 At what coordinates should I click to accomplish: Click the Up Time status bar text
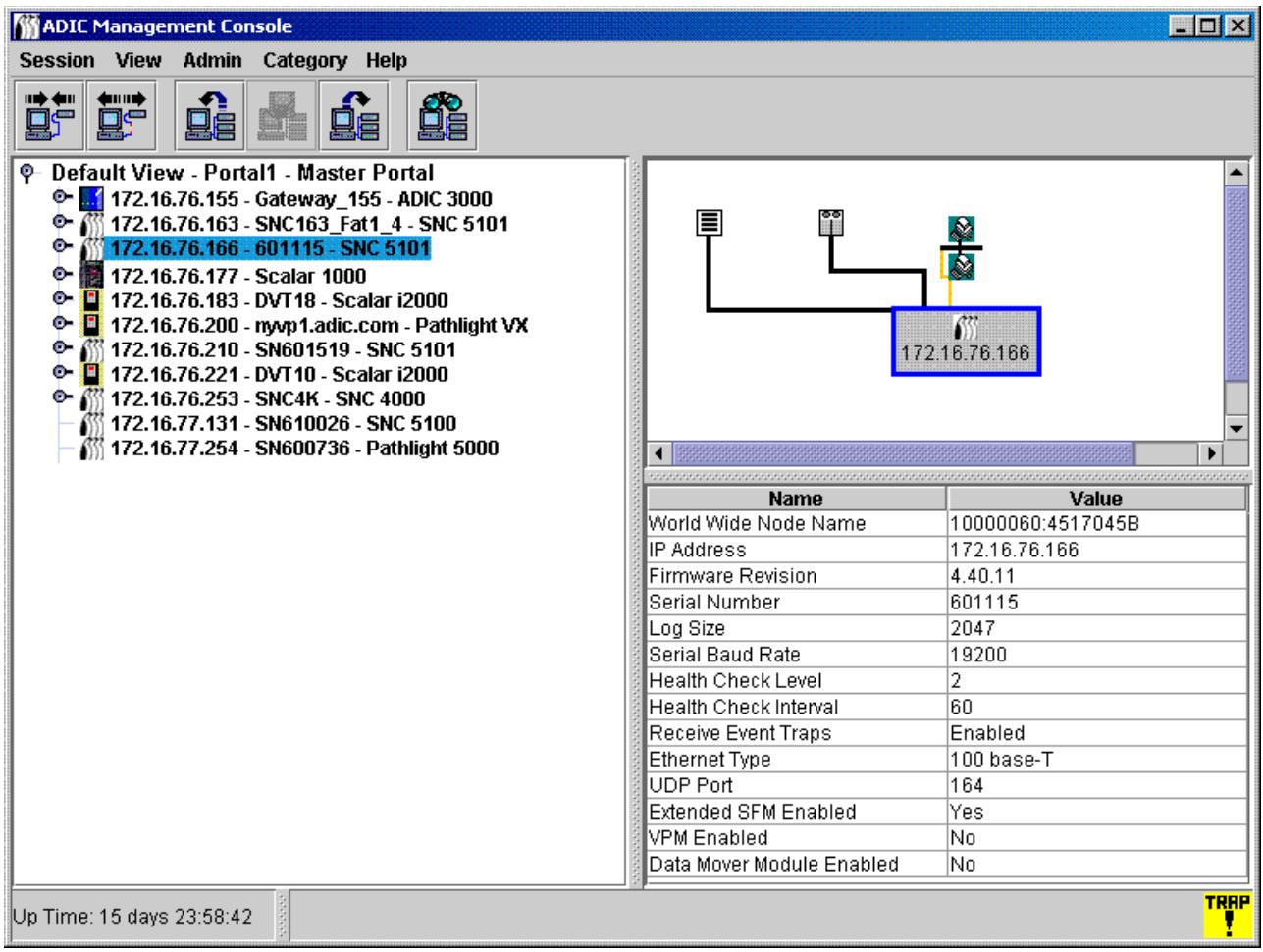132,917
